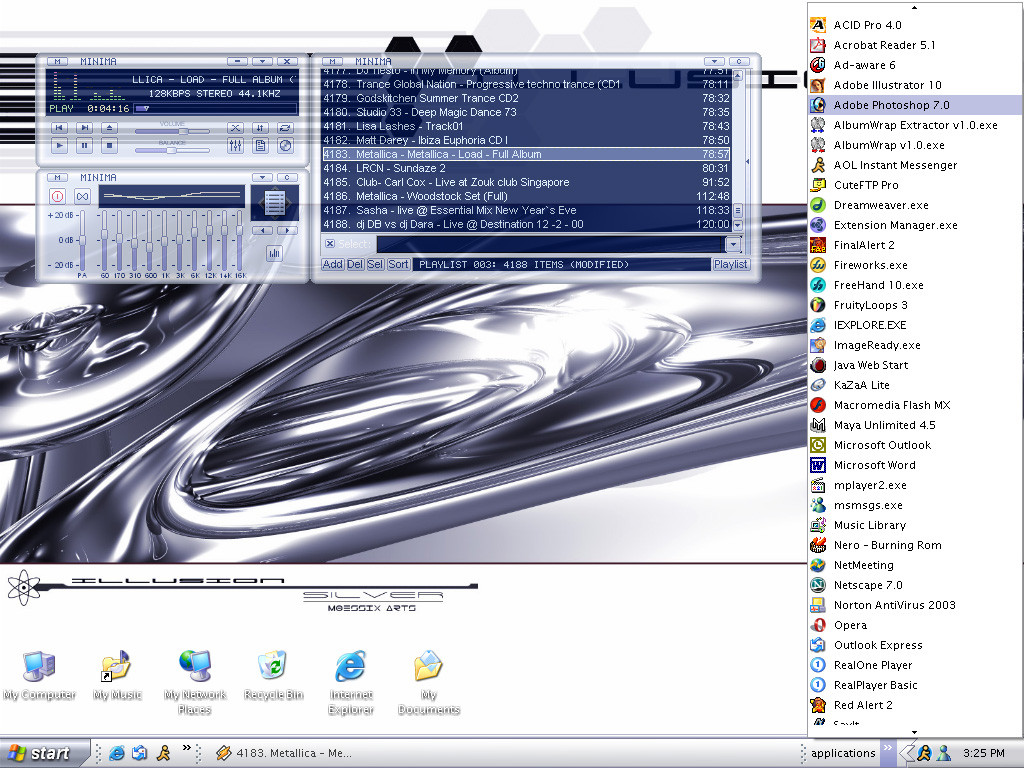Click the Playlist button in the playlist window
This screenshot has height=768, width=1024.
coord(731,264)
